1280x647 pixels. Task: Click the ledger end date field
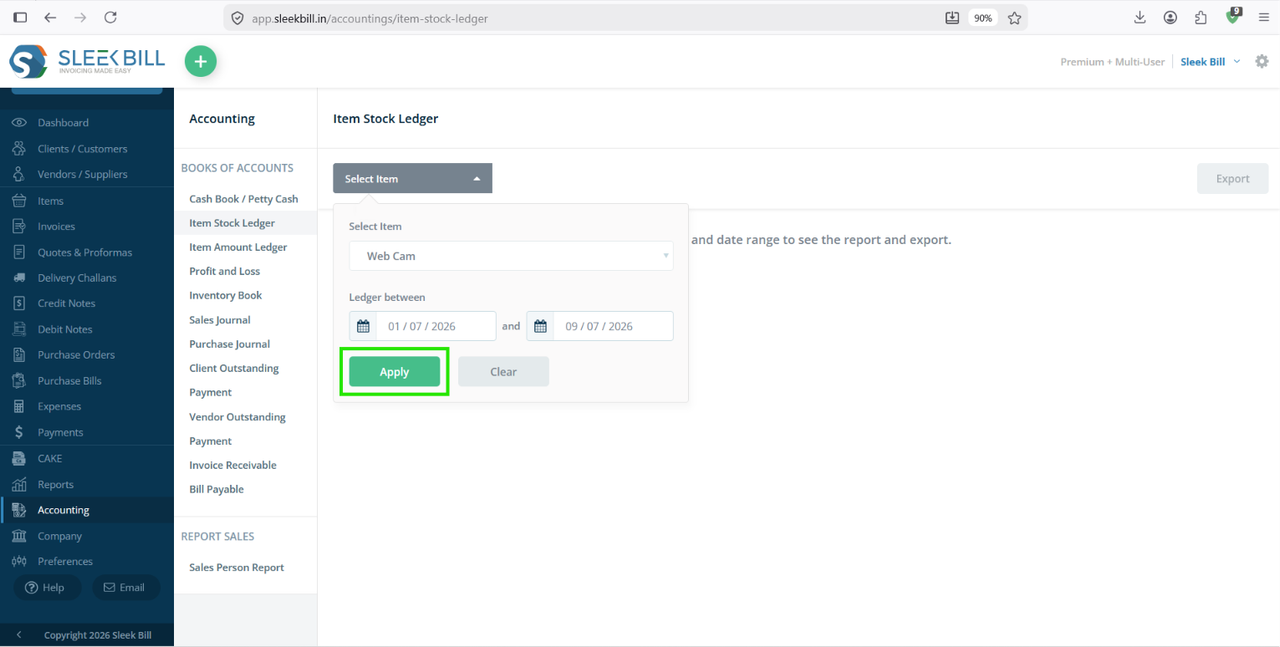[613, 326]
